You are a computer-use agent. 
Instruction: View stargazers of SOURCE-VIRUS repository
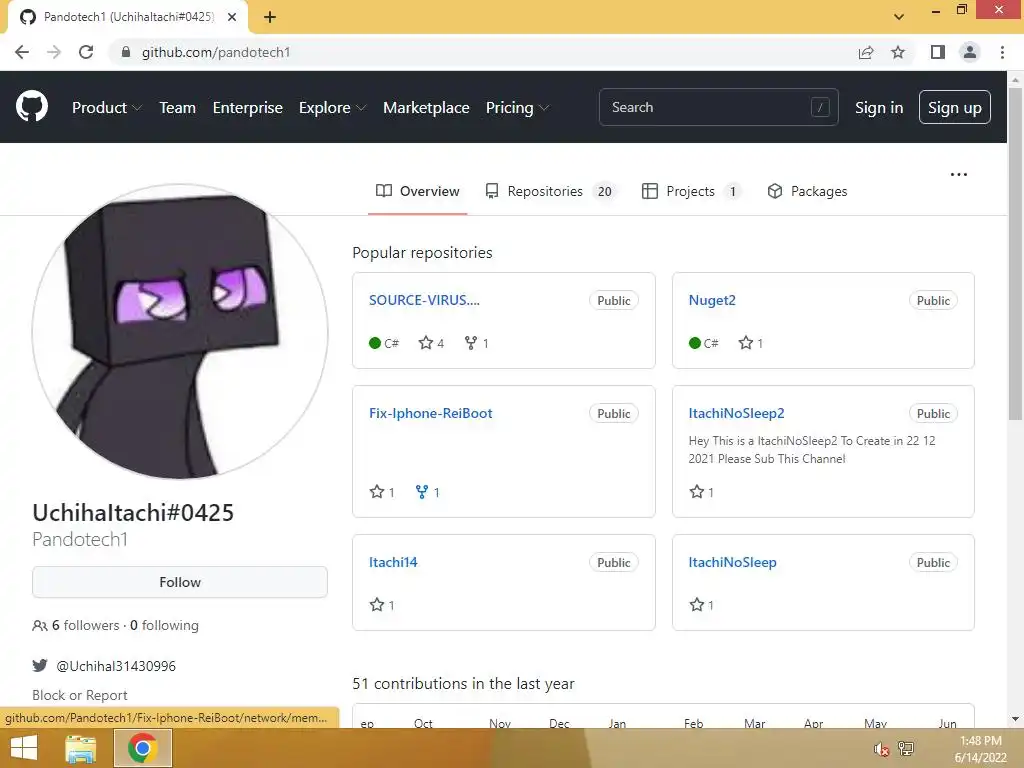[431, 343]
